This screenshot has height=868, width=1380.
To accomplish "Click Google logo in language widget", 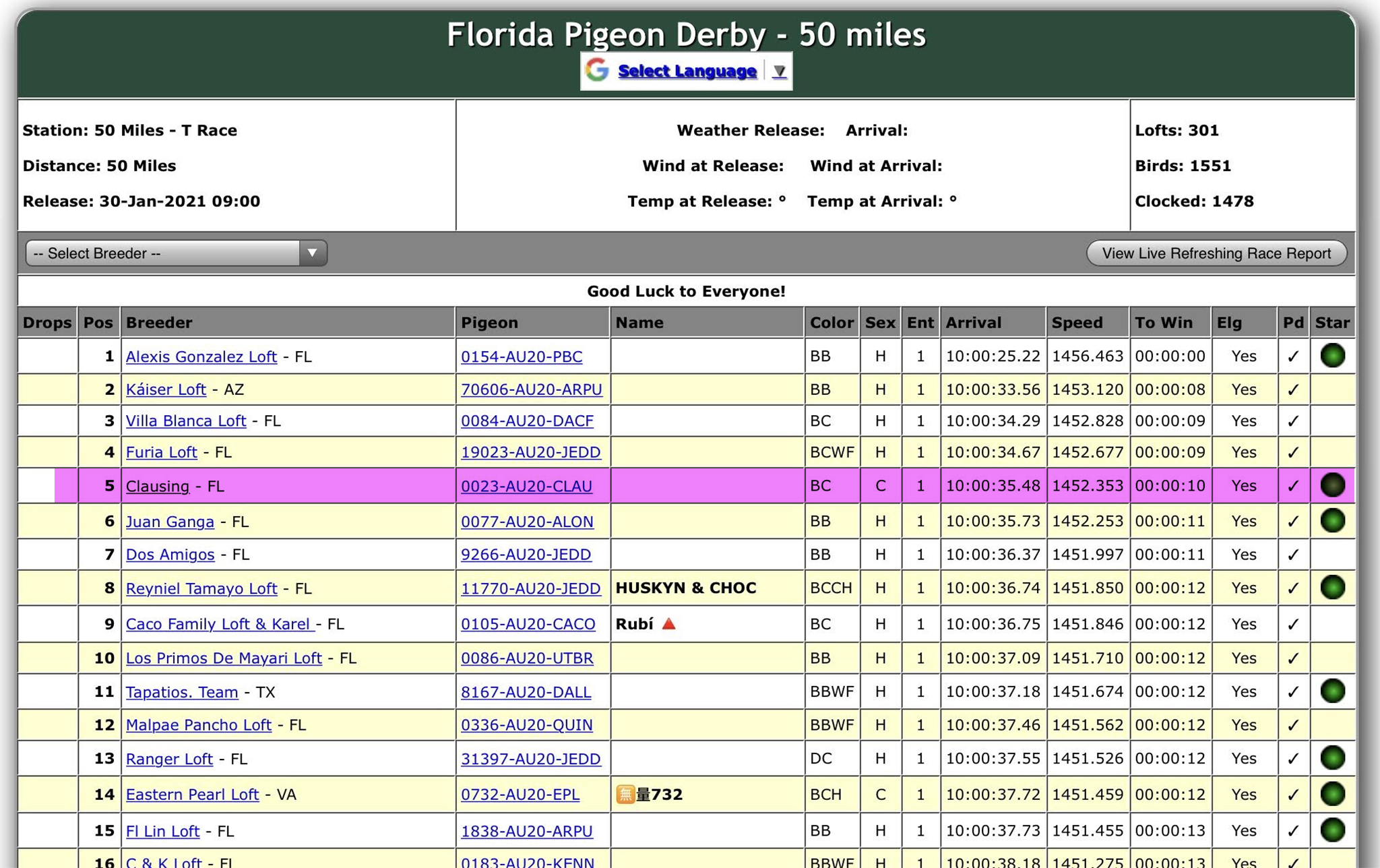I will pos(597,70).
